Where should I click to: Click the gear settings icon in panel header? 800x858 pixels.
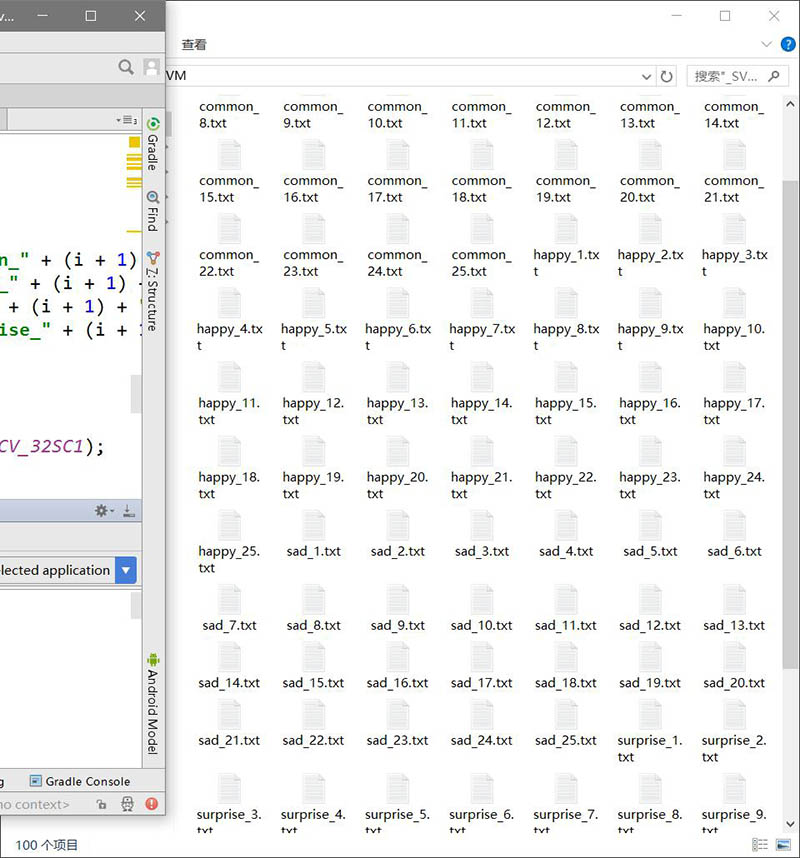point(102,511)
